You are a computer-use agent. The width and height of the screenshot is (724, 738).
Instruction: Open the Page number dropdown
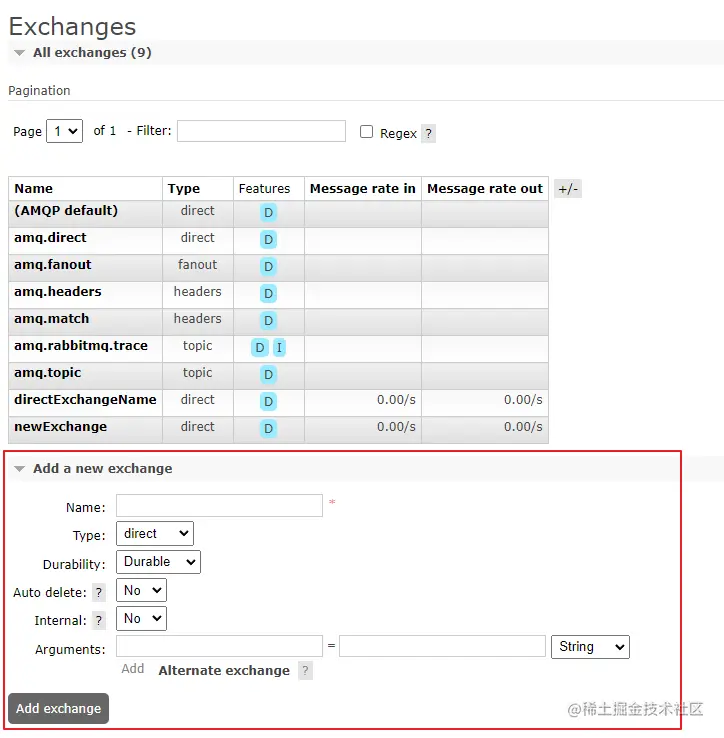pyautogui.click(x=64, y=131)
